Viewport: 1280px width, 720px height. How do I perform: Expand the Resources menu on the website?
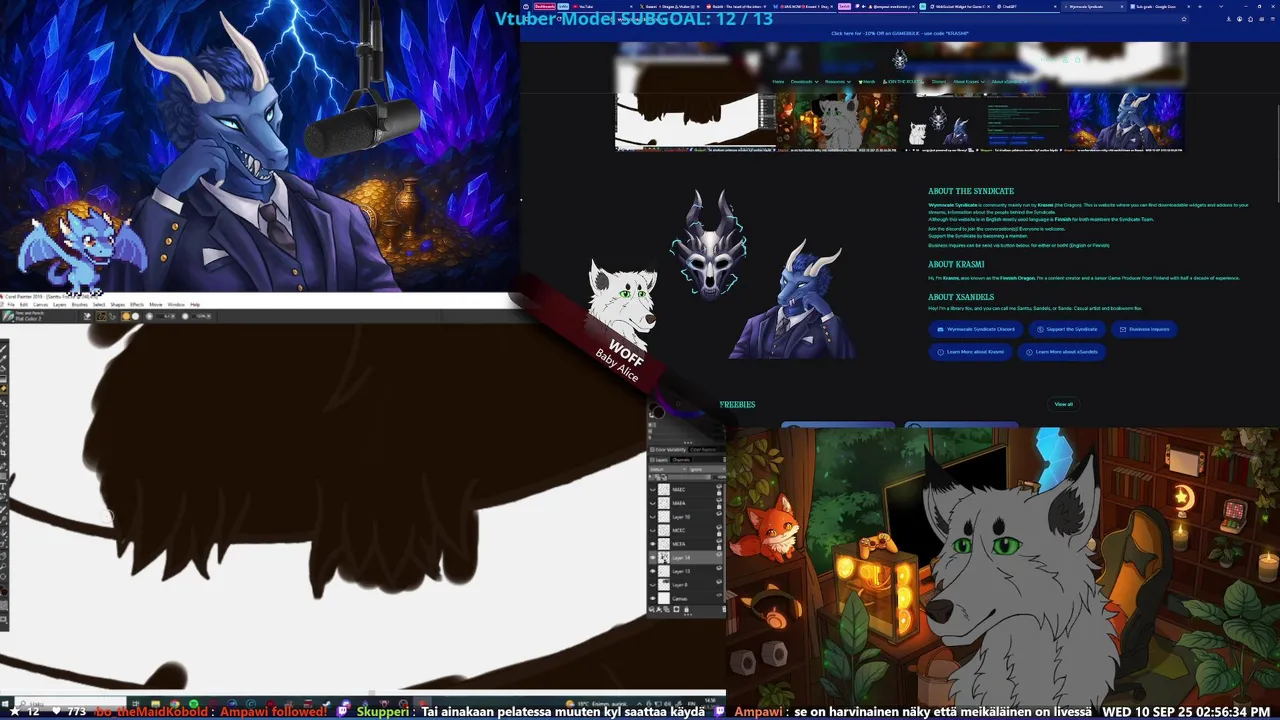tap(838, 82)
